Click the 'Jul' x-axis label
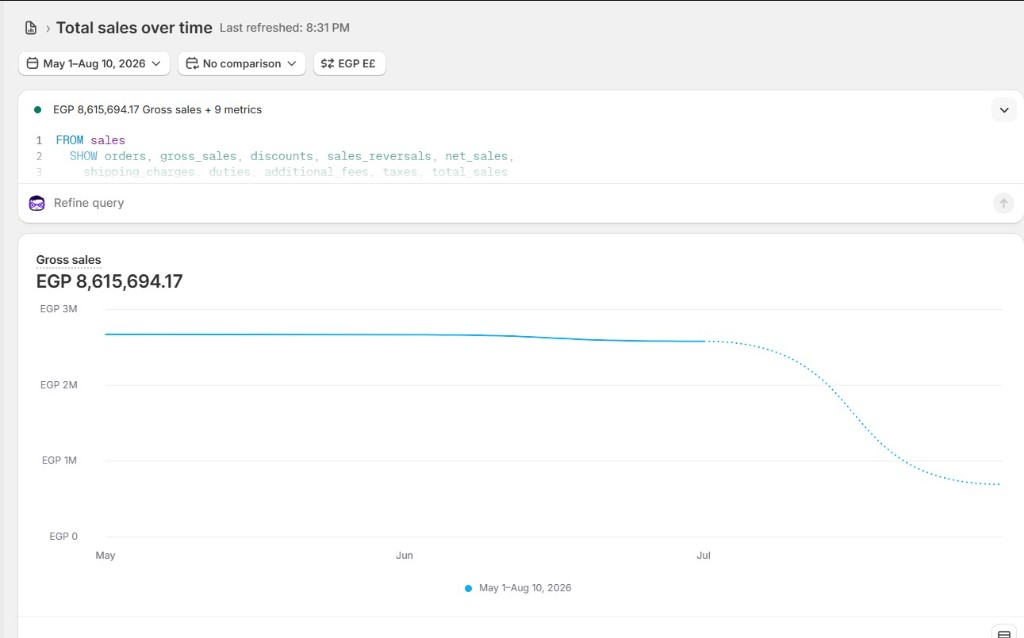The image size is (1024, 638). pyautogui.click(x=703, y=556)
